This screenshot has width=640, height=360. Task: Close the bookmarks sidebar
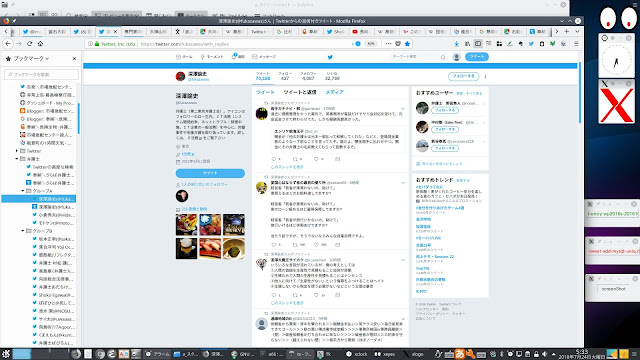pyautogui.click(x=74, y=58)
